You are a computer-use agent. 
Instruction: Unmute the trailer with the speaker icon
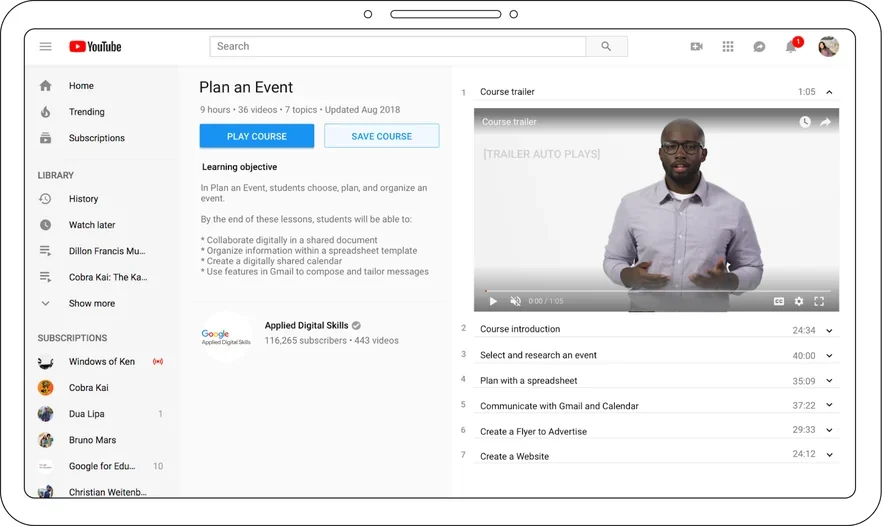(x=515, y=301)
